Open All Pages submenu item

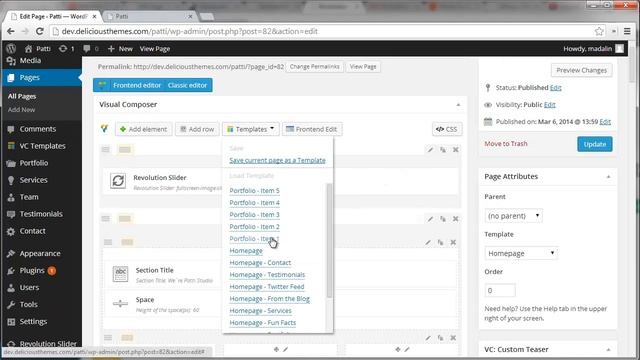[22, 96]
